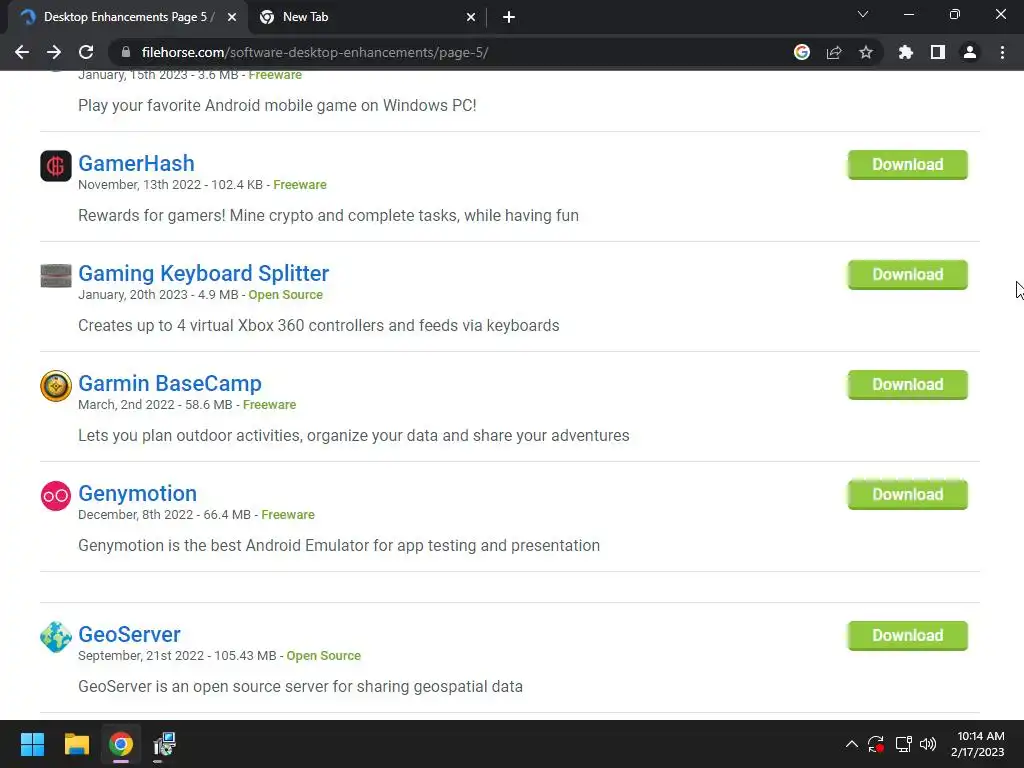Share this page using share icon
1024x768 pixels.
(x=834, y=52)
